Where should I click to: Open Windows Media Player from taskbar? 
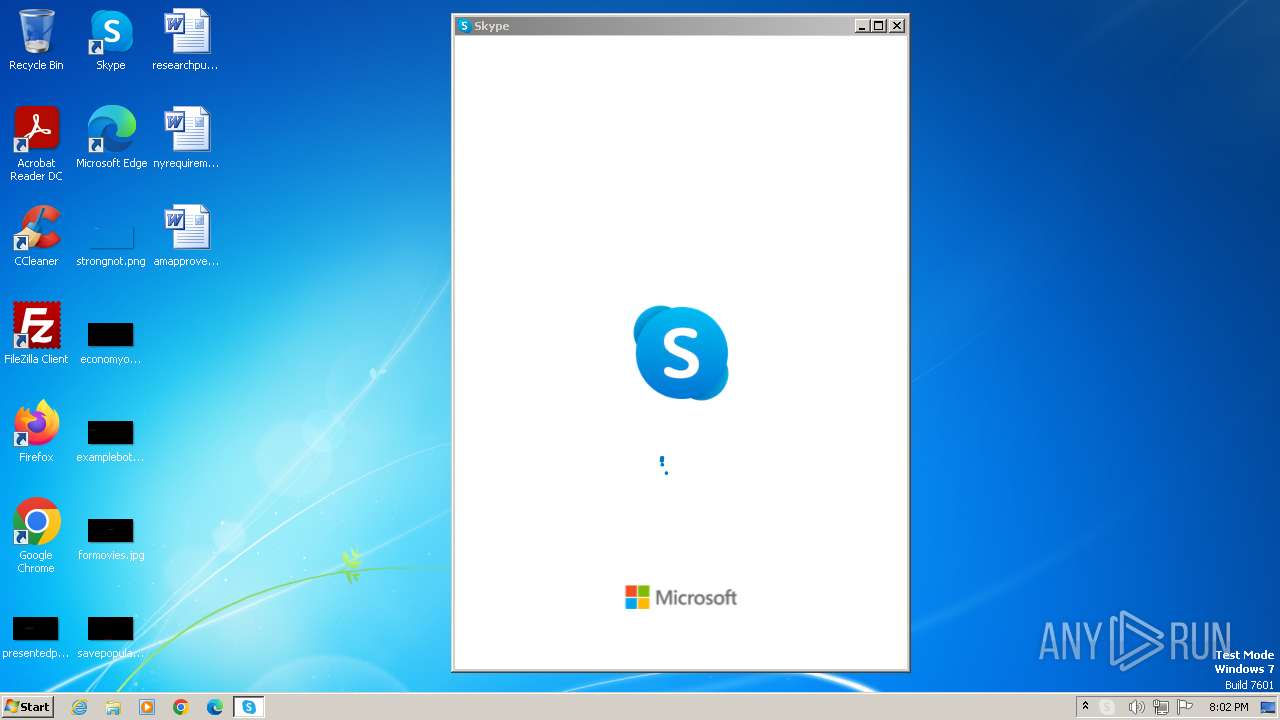click(x=147, y=707)
